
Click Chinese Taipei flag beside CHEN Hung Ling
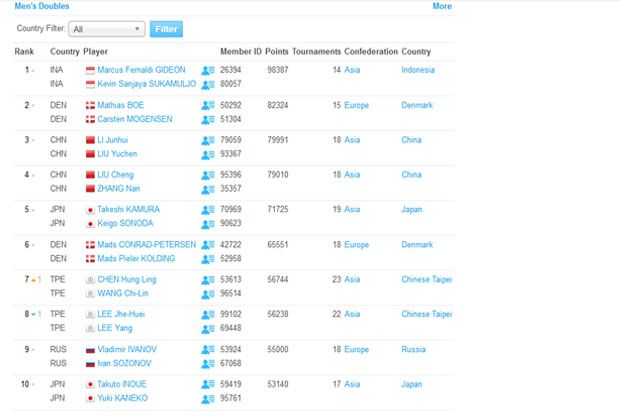coord(90,280)
